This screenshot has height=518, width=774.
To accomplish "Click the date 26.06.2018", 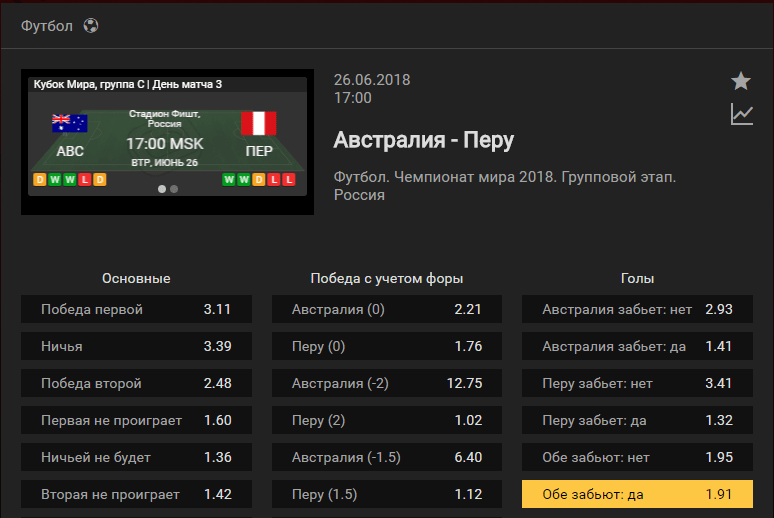I will coord(372,80).
